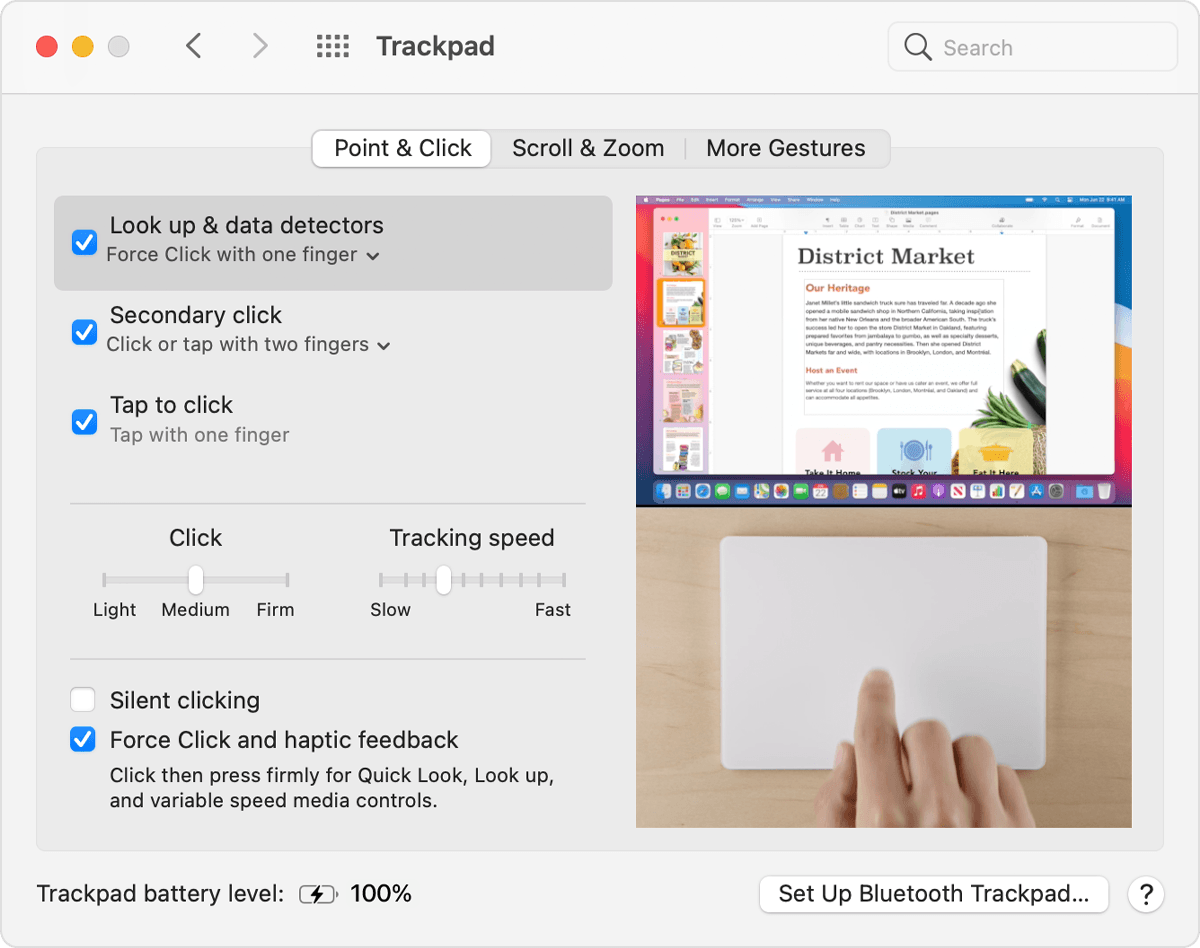Select the Point & Click tab
1200x948 pixels.
(x=401, y=147)
